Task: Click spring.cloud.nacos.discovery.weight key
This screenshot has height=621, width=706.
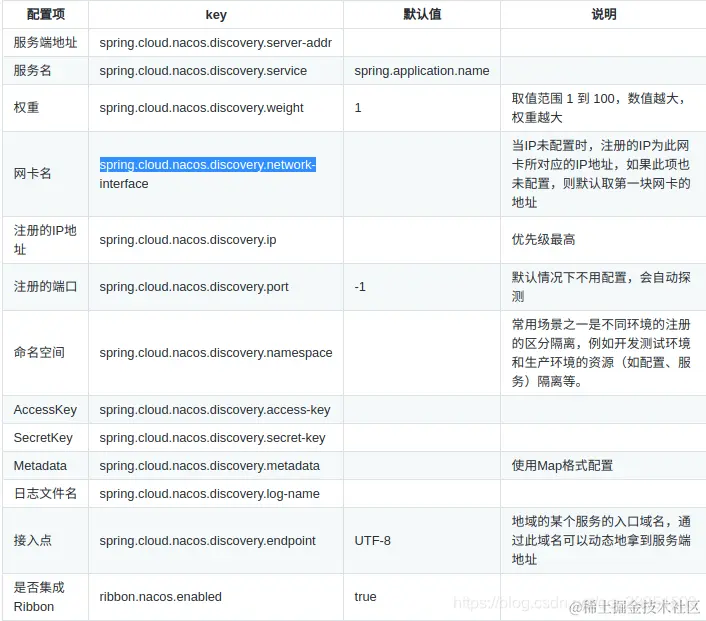Action: [x=201, y=108]
